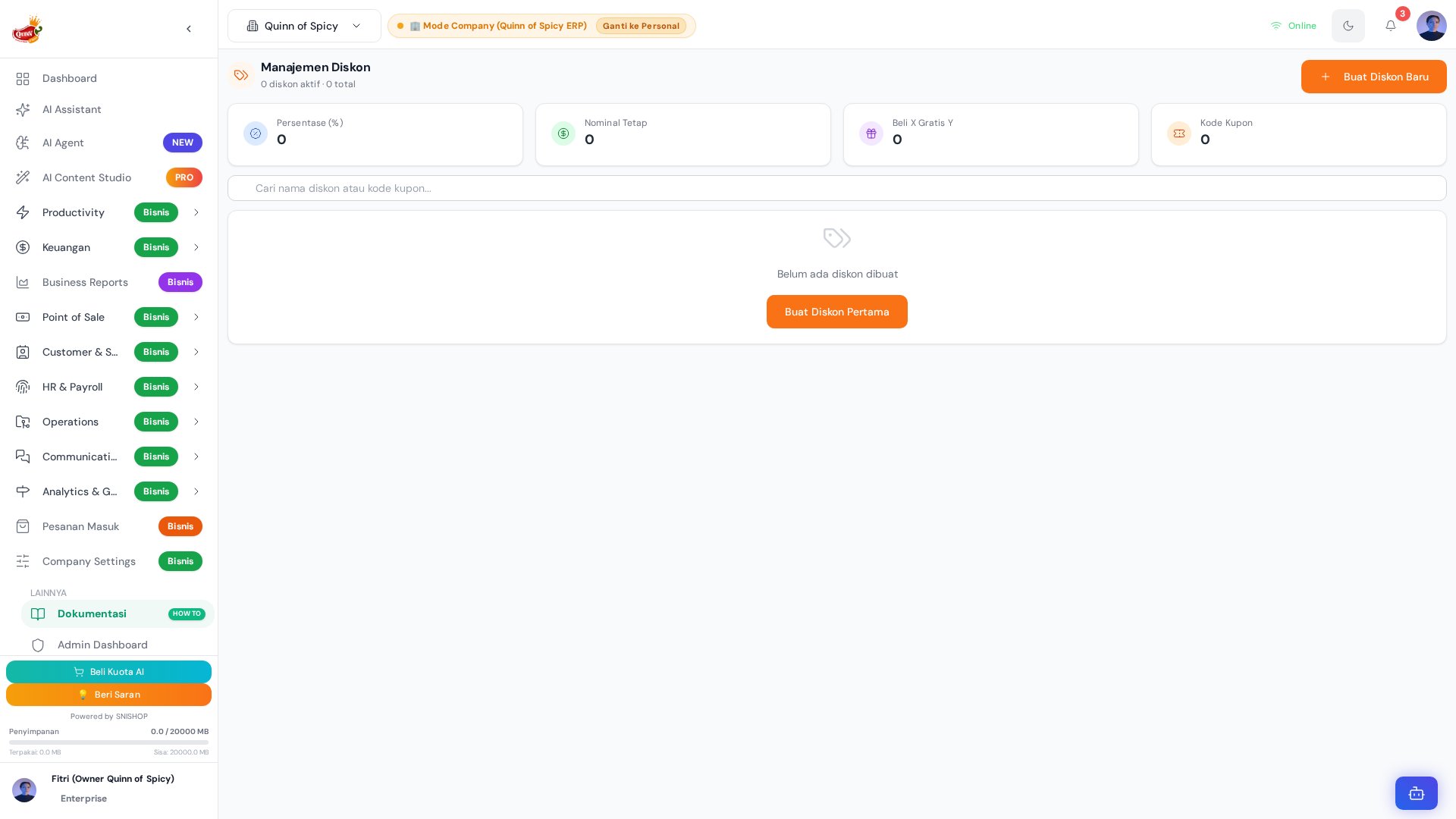Open the notifications bell

pos(1391,26)
